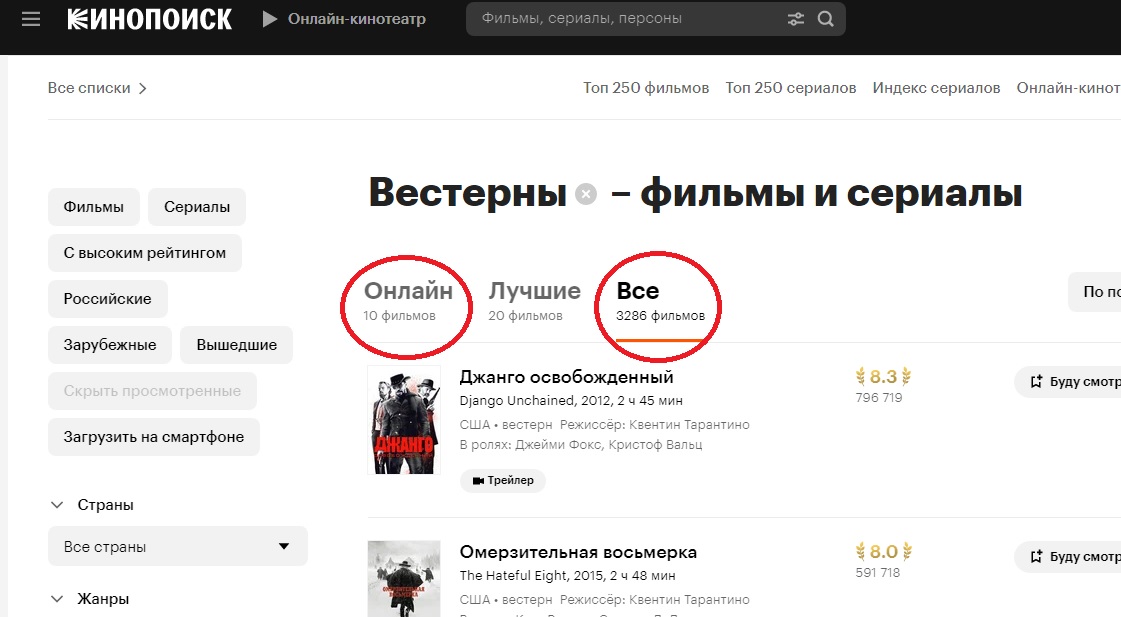
Task: Enable the Вышедшие filter
Action: pyautogui.click(x=237, y=345)
